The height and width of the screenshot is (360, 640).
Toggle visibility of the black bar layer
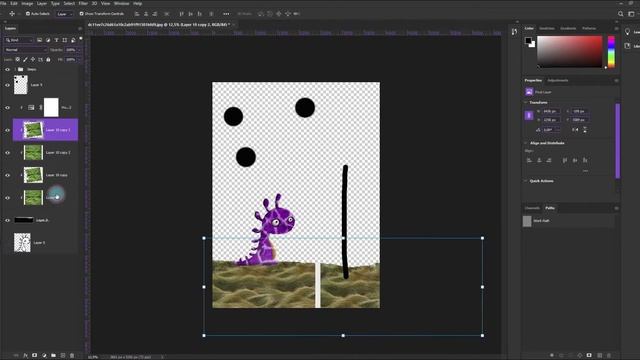pos(7,220)
